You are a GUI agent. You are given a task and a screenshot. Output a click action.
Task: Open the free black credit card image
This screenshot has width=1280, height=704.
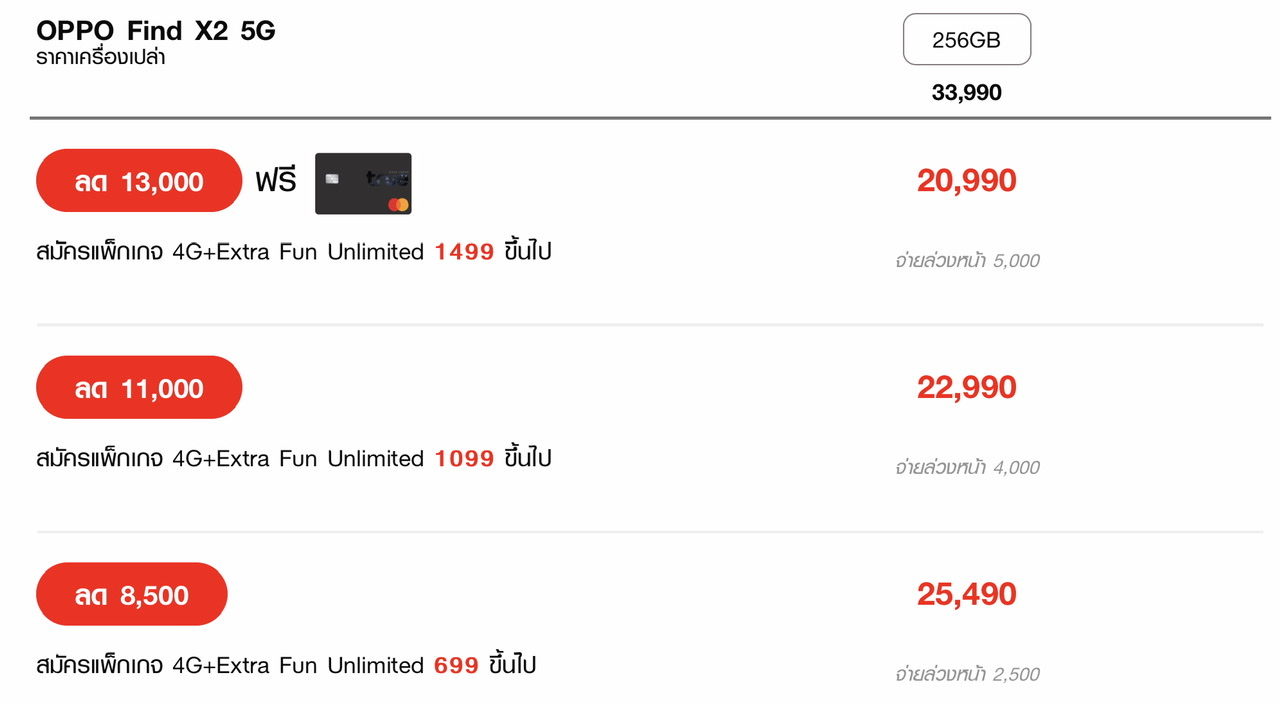[363, 183]
